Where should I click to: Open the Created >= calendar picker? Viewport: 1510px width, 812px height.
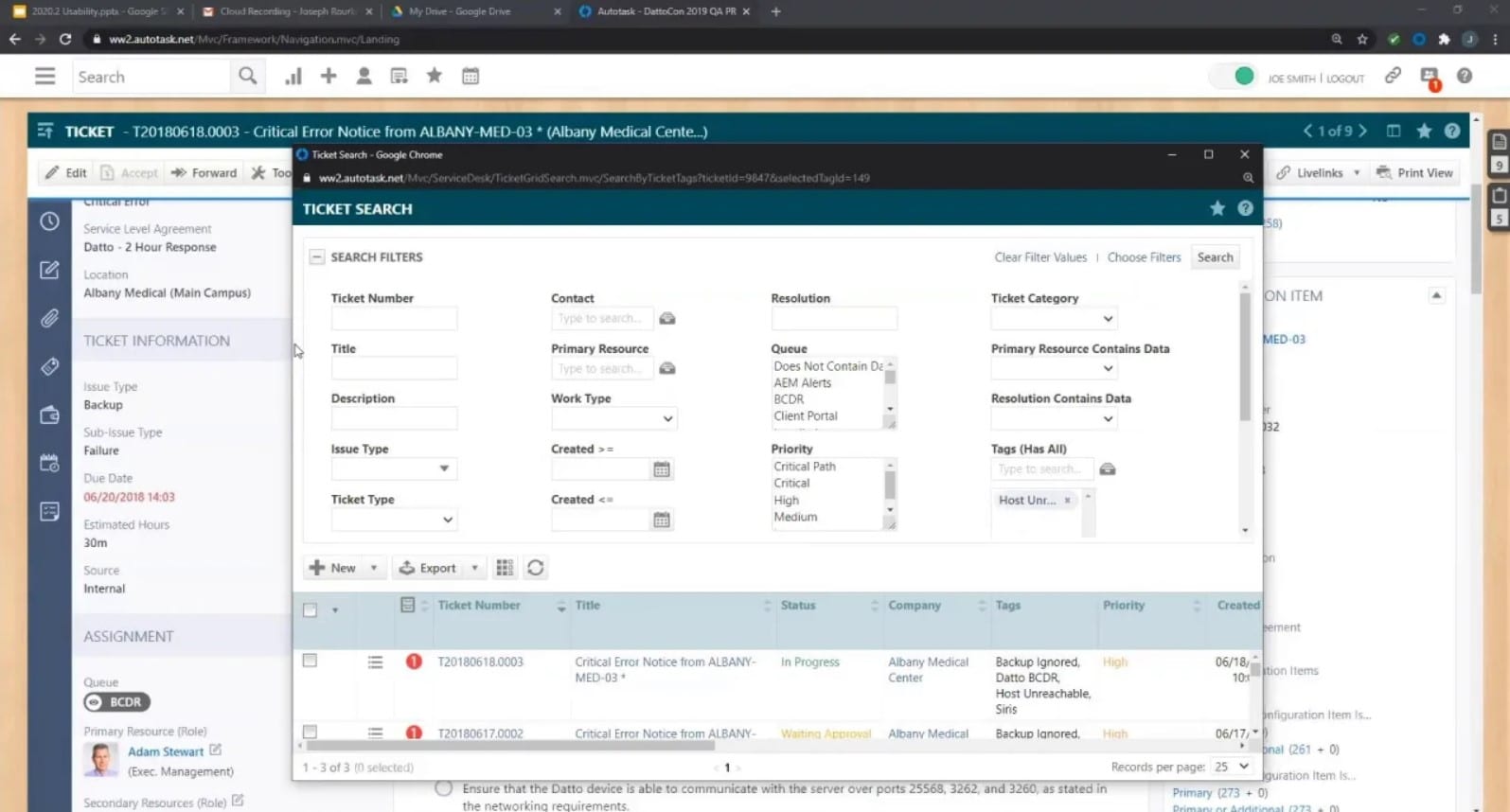[662, 469]
